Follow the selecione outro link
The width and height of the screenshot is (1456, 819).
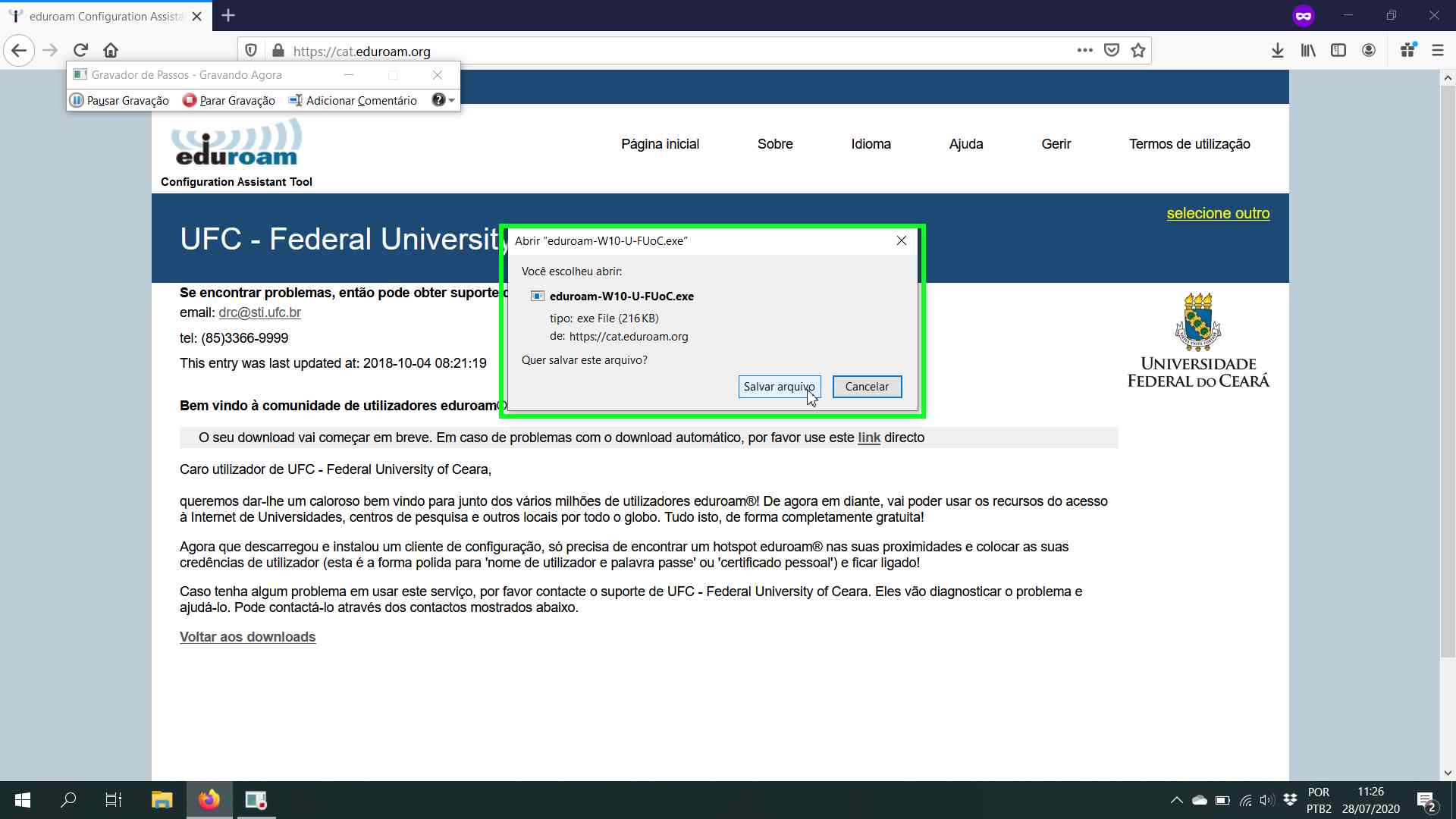coord(1218,214)
